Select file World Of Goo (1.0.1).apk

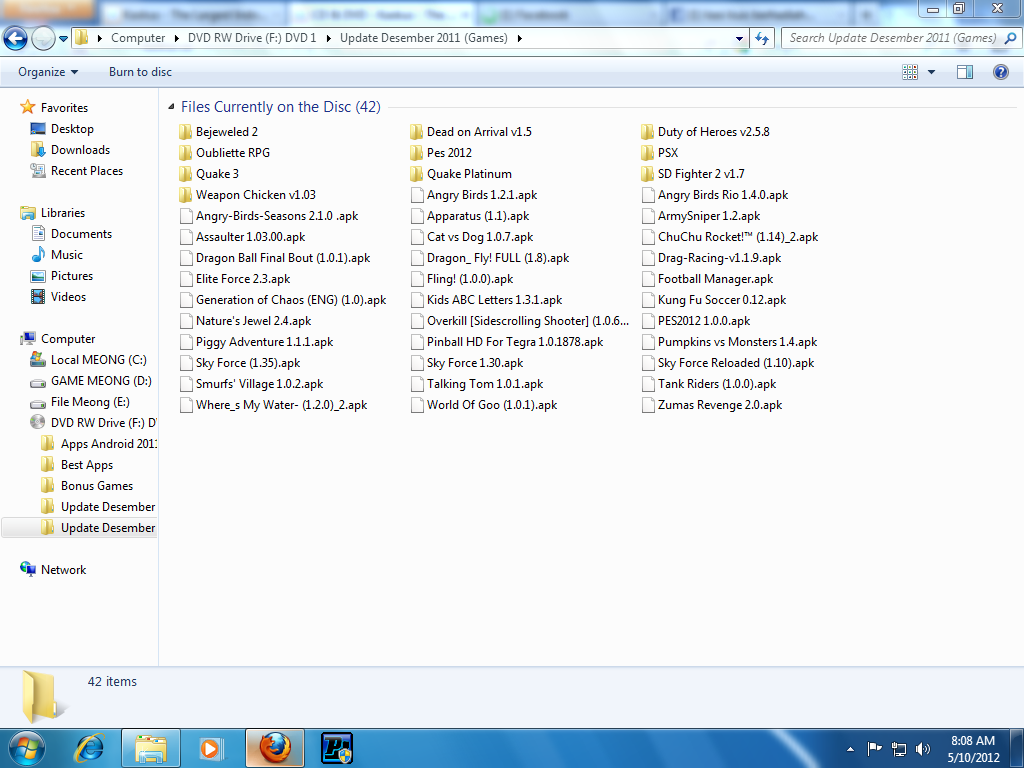tap(492, 405)
